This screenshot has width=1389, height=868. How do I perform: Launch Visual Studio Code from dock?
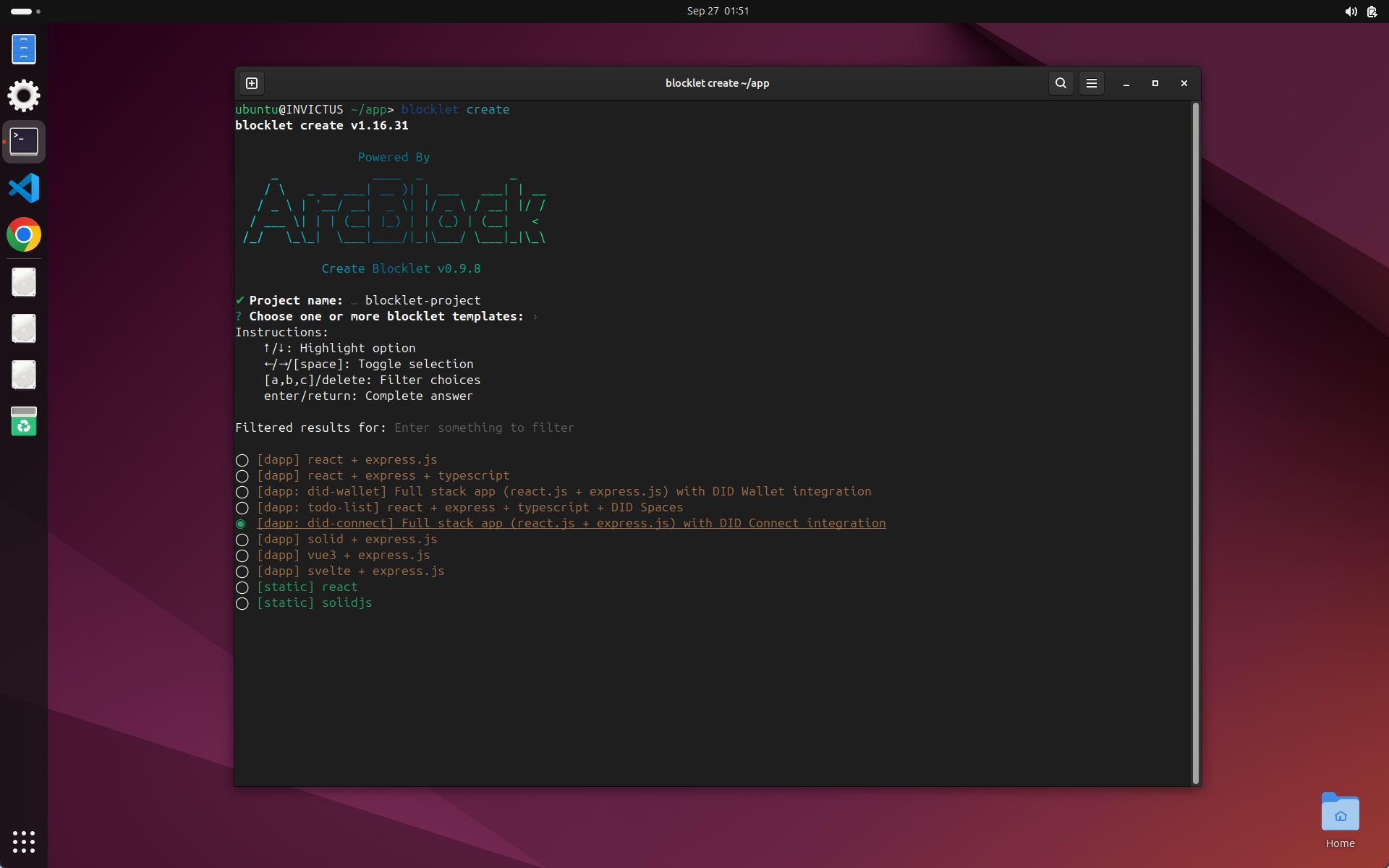[x=24, y=188]
